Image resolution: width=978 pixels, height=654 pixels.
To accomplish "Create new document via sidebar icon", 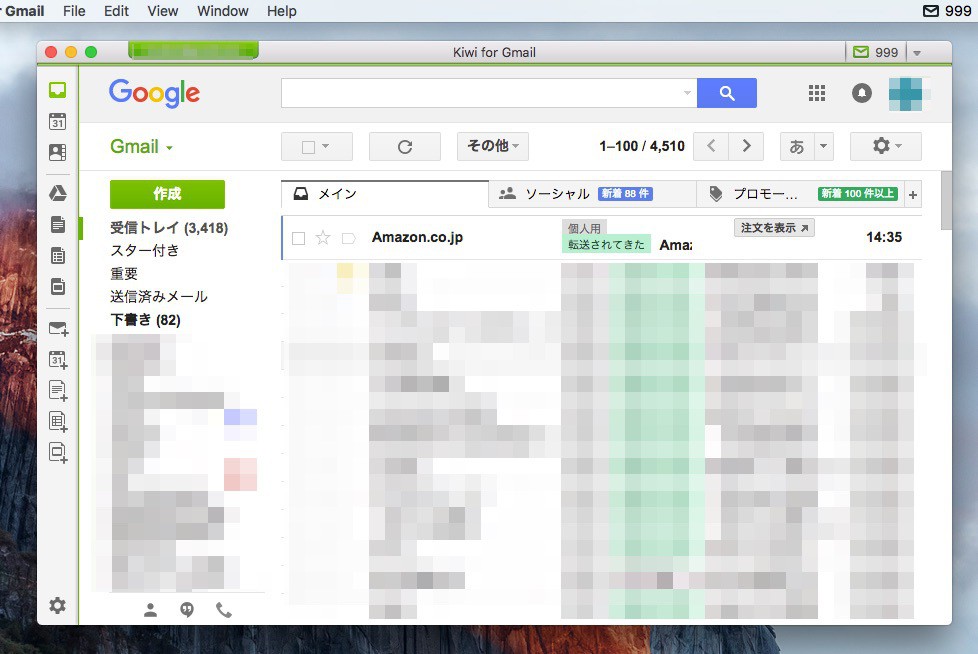I will pos(58,390).
